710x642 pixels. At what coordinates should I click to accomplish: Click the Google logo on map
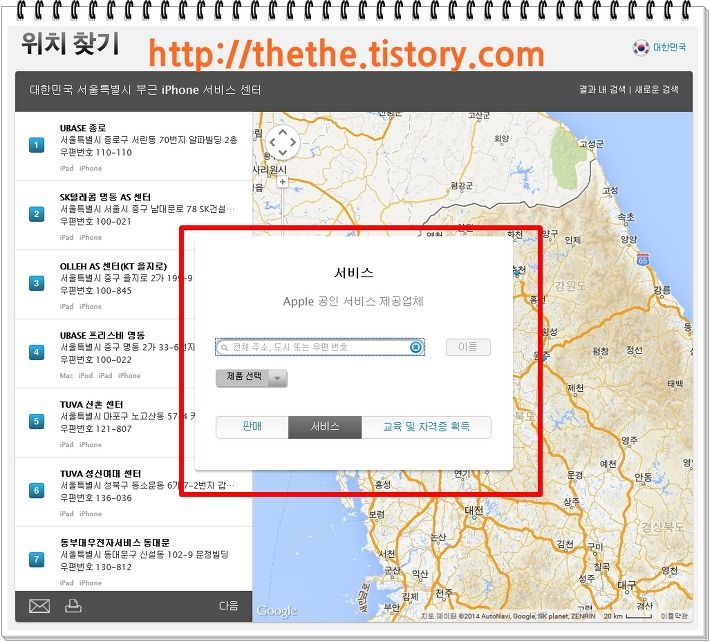[277, 611]
